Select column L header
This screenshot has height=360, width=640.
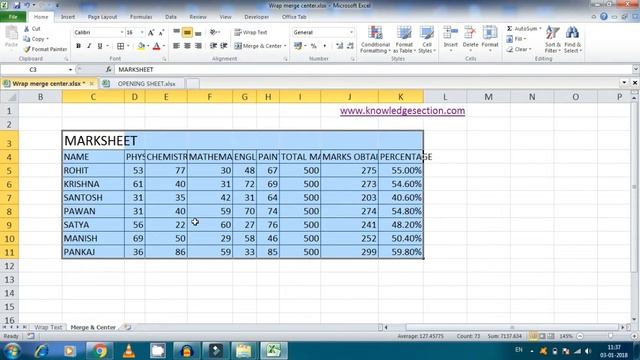445,97
